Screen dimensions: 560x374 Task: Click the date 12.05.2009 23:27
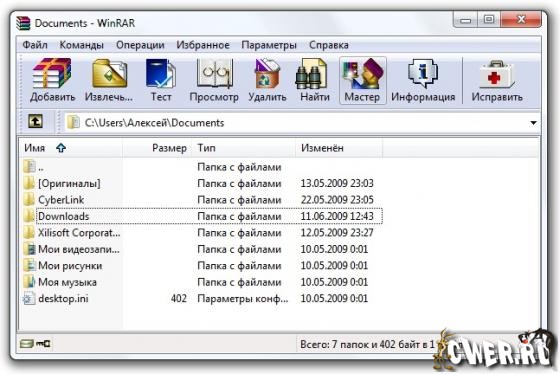tap(337, 233)
